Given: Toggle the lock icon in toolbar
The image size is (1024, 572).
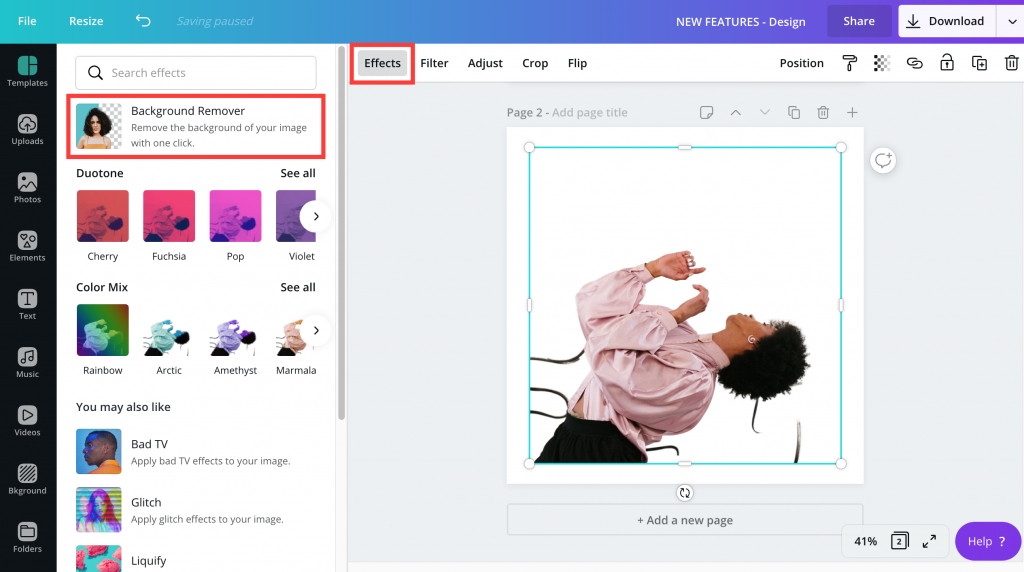Looking at the screenshot, I should [x=946, y=63].
